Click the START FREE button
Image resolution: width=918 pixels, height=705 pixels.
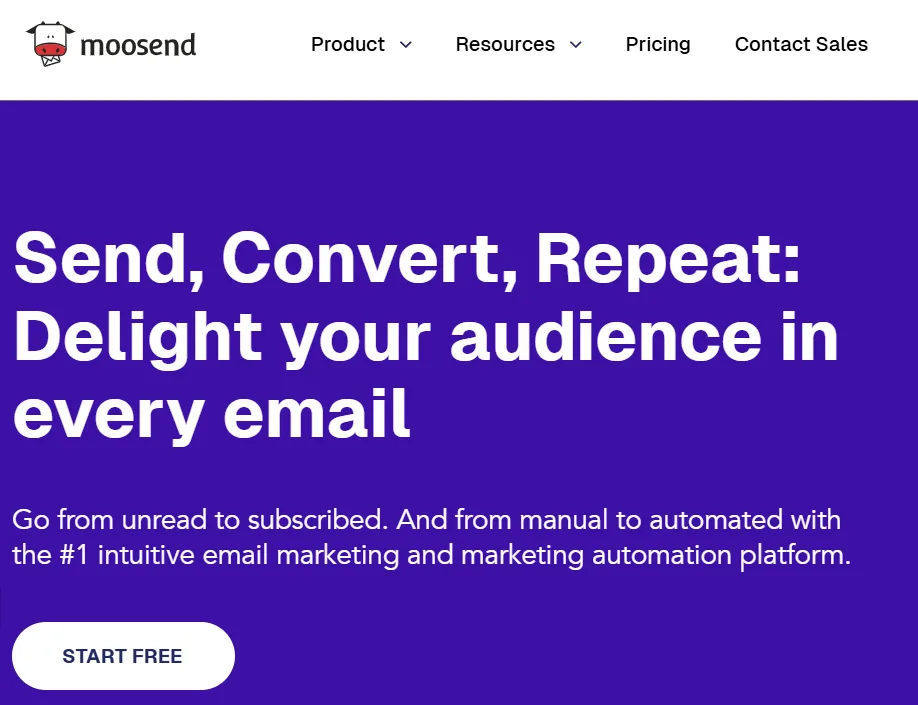pos(122,656)
